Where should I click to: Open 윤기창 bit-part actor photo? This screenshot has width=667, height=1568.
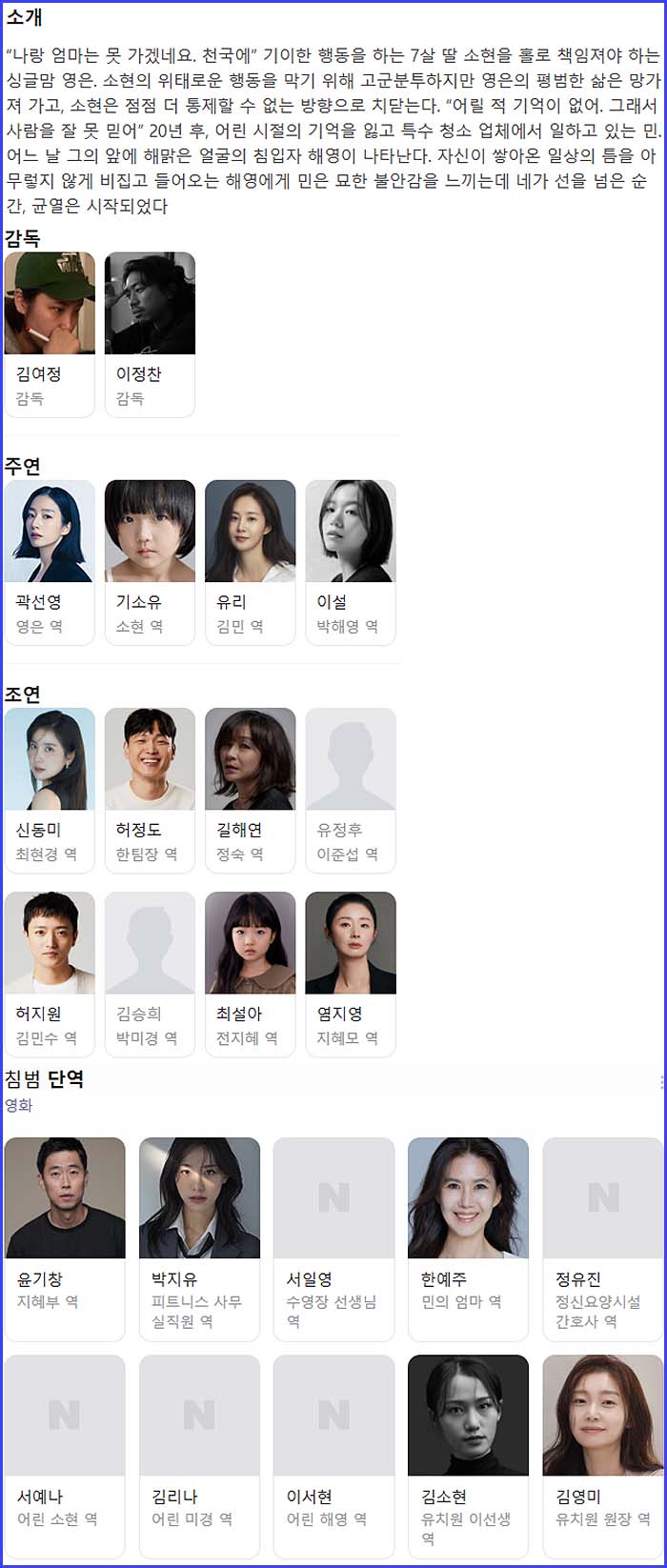point(65,1197)
